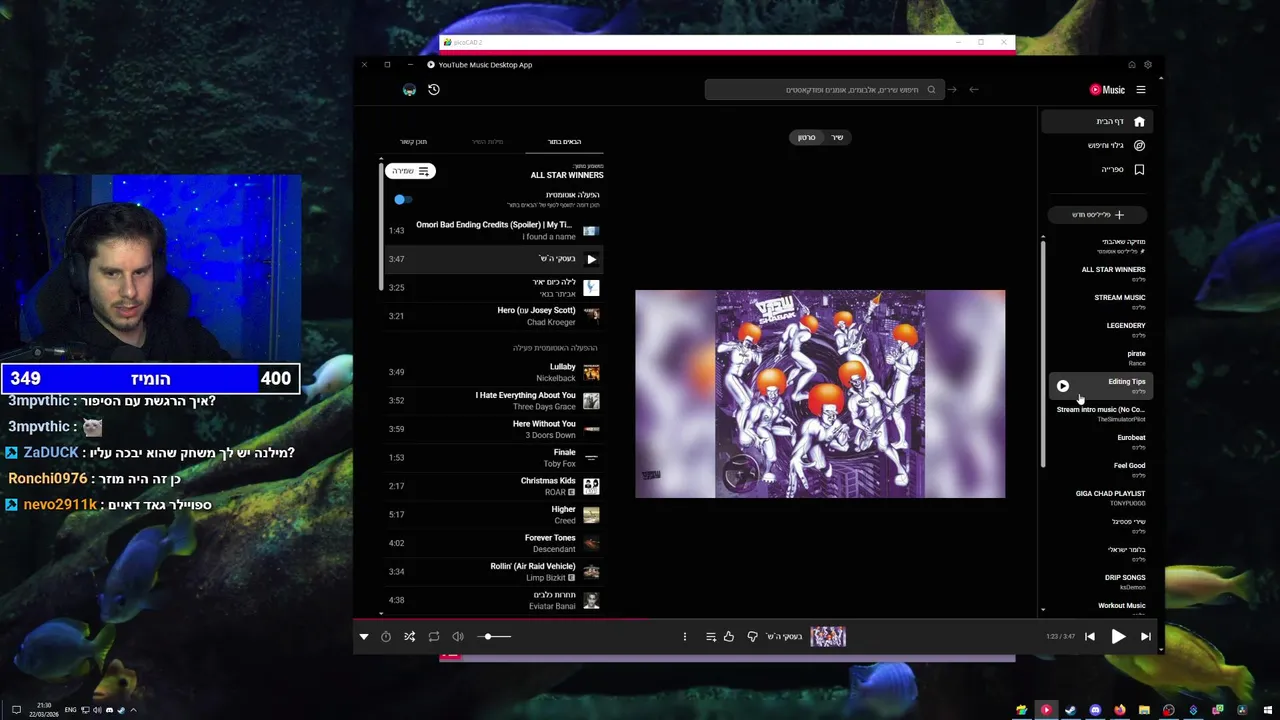Screen dimensions: 1280x720
Task: Open Discord from the taskbar
Action: [1095, 710]
